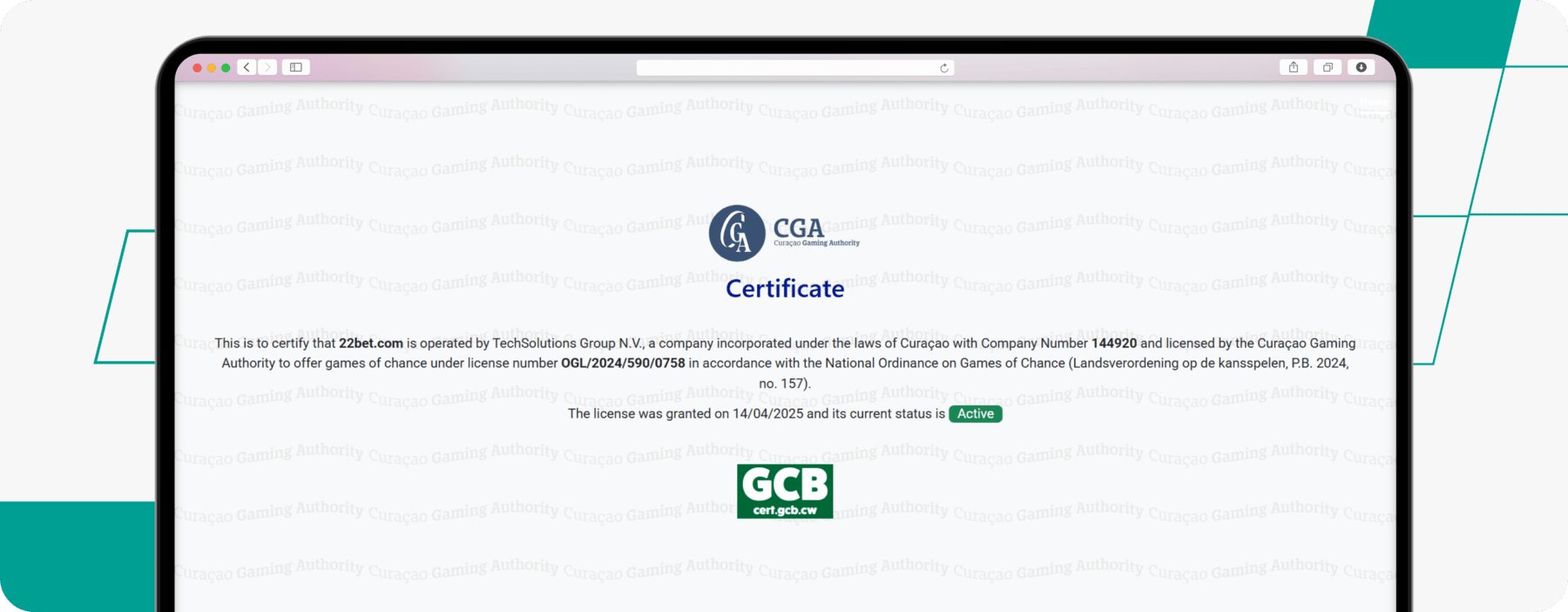Open the downloads icon in toolbar
Viewport: 1568px width, 612px height.
(x=1362, y=67)
